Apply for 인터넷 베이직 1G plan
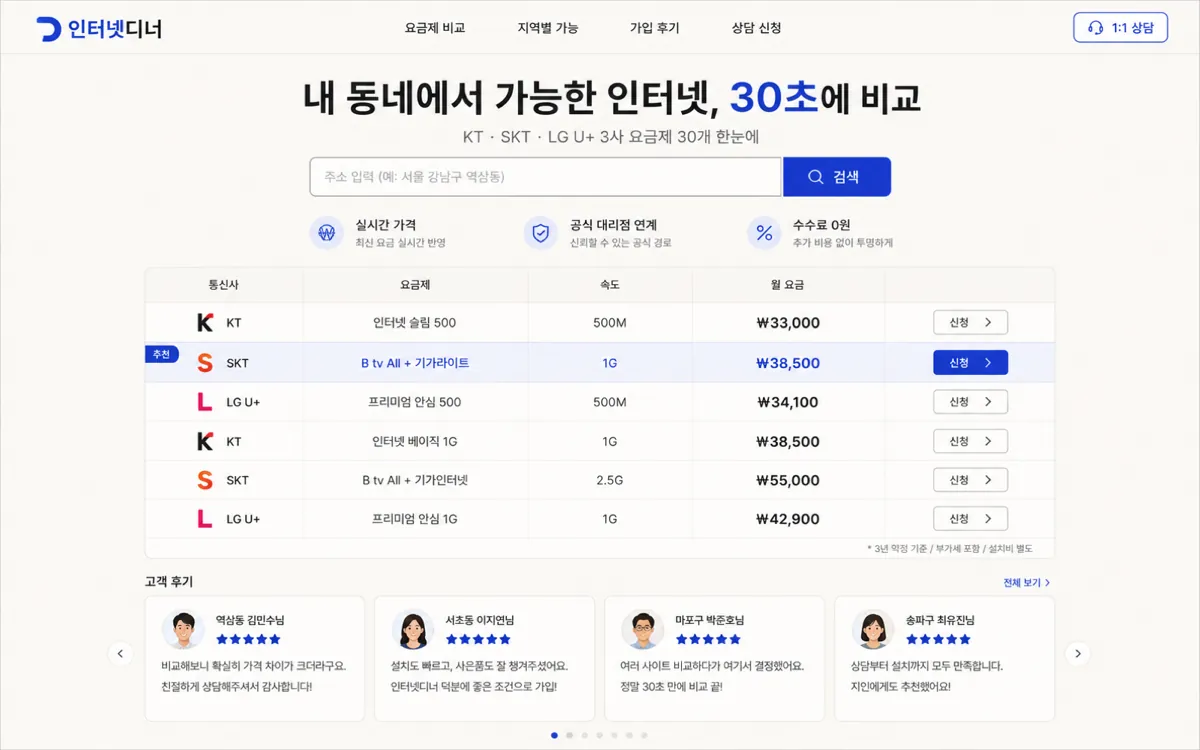 coord(970,441)
